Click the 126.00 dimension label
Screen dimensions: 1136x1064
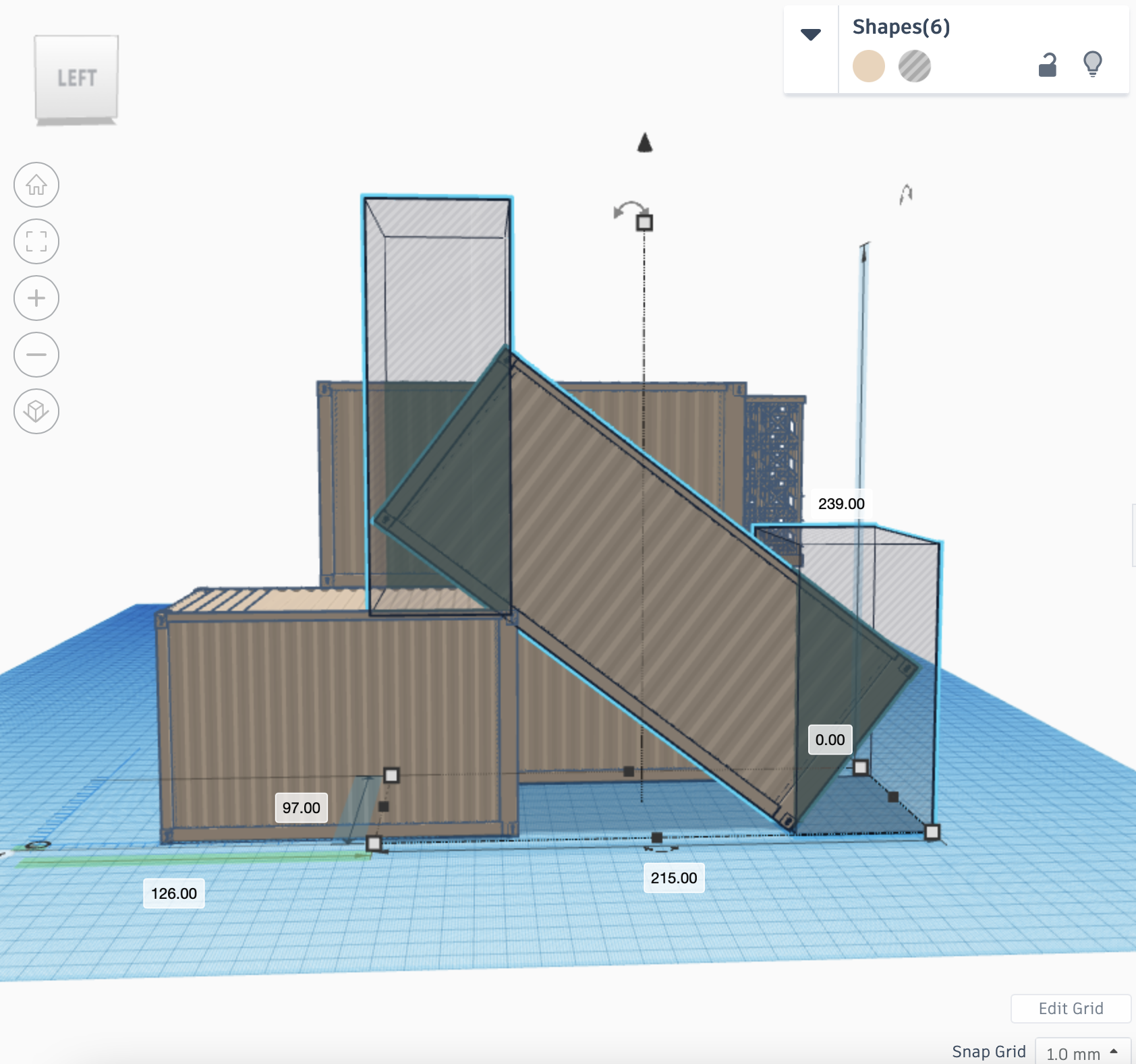(x=174, y=893)
